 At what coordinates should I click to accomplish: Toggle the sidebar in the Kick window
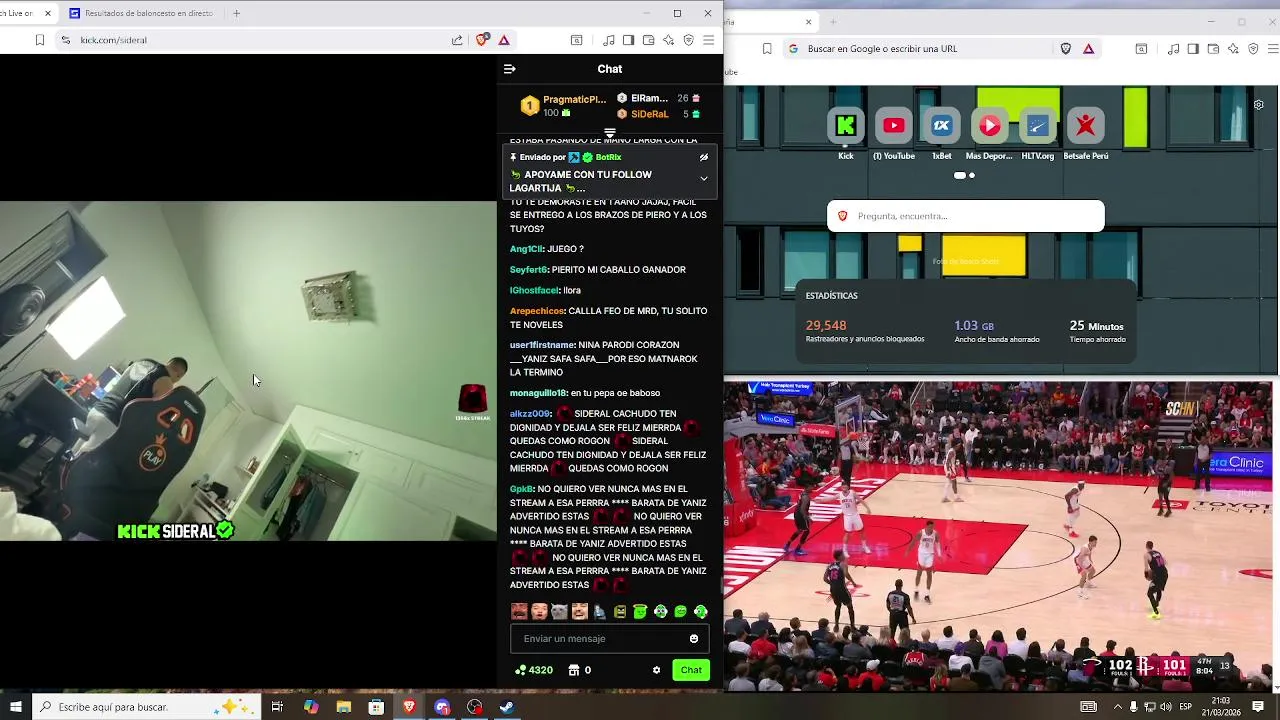click(628, 40)
